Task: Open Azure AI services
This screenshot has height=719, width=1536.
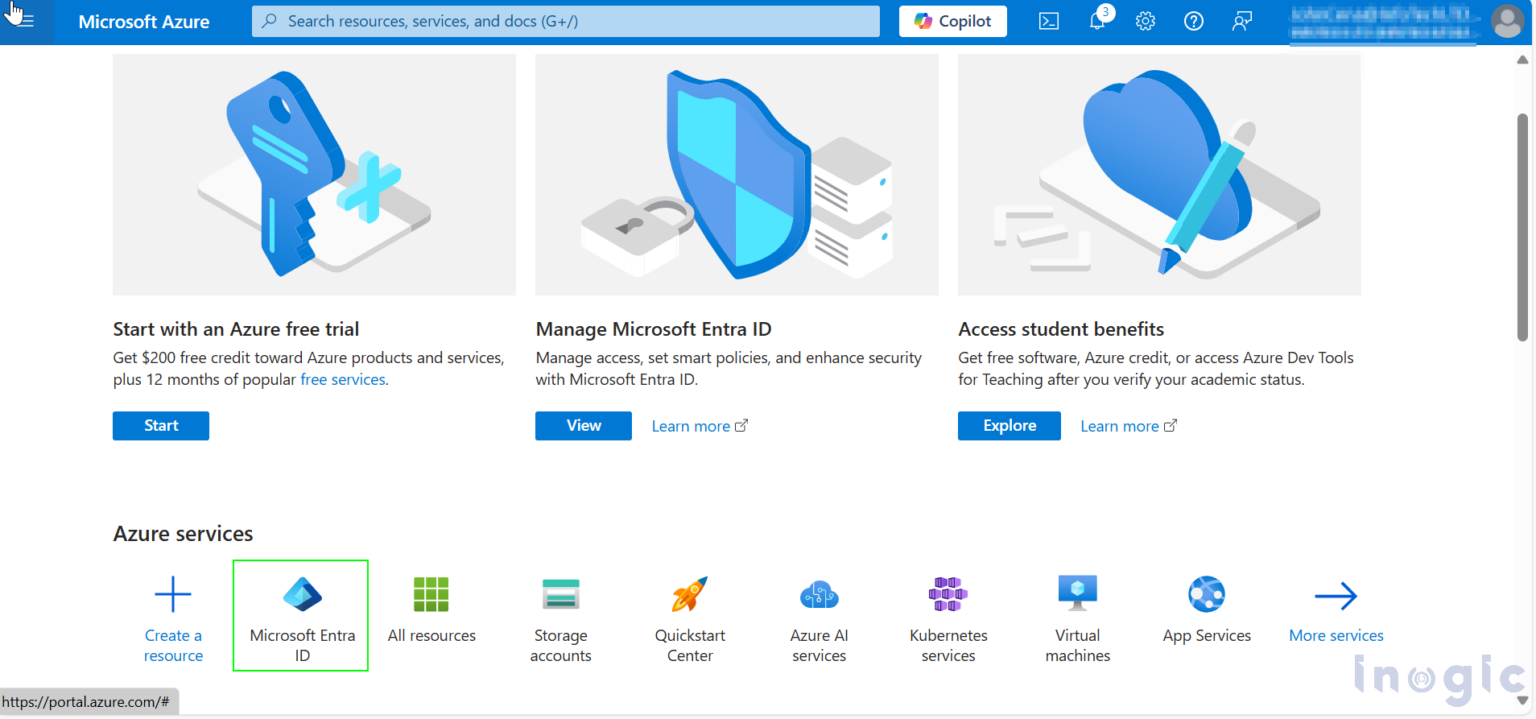Action: [x=818, y=593]
